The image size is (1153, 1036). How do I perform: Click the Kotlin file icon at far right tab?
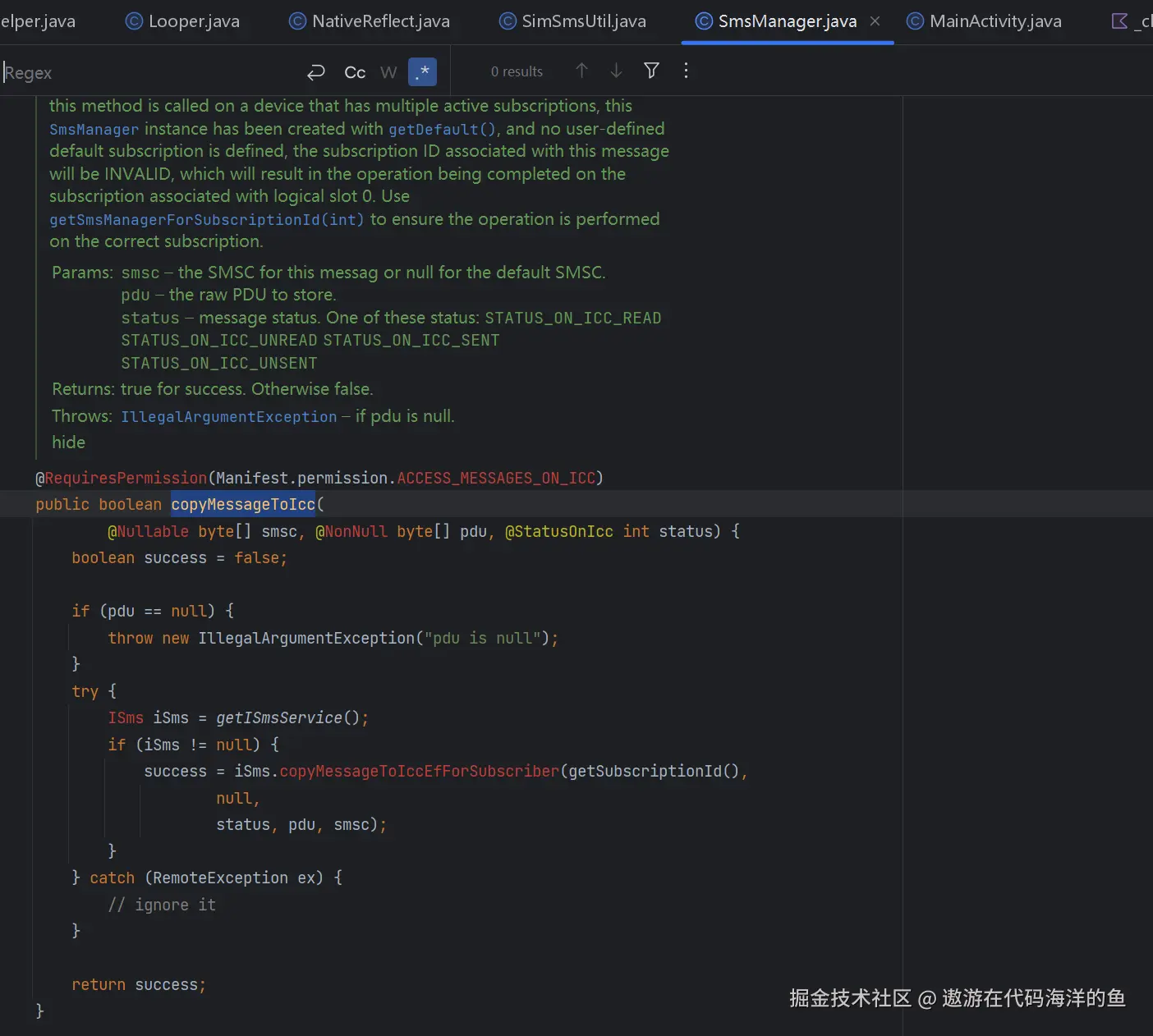tap(1120, 21)
